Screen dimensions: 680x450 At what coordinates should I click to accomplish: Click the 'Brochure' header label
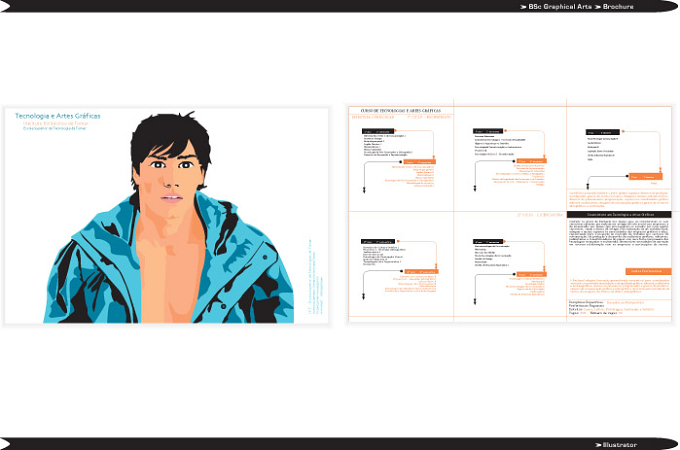click(618, 7)
